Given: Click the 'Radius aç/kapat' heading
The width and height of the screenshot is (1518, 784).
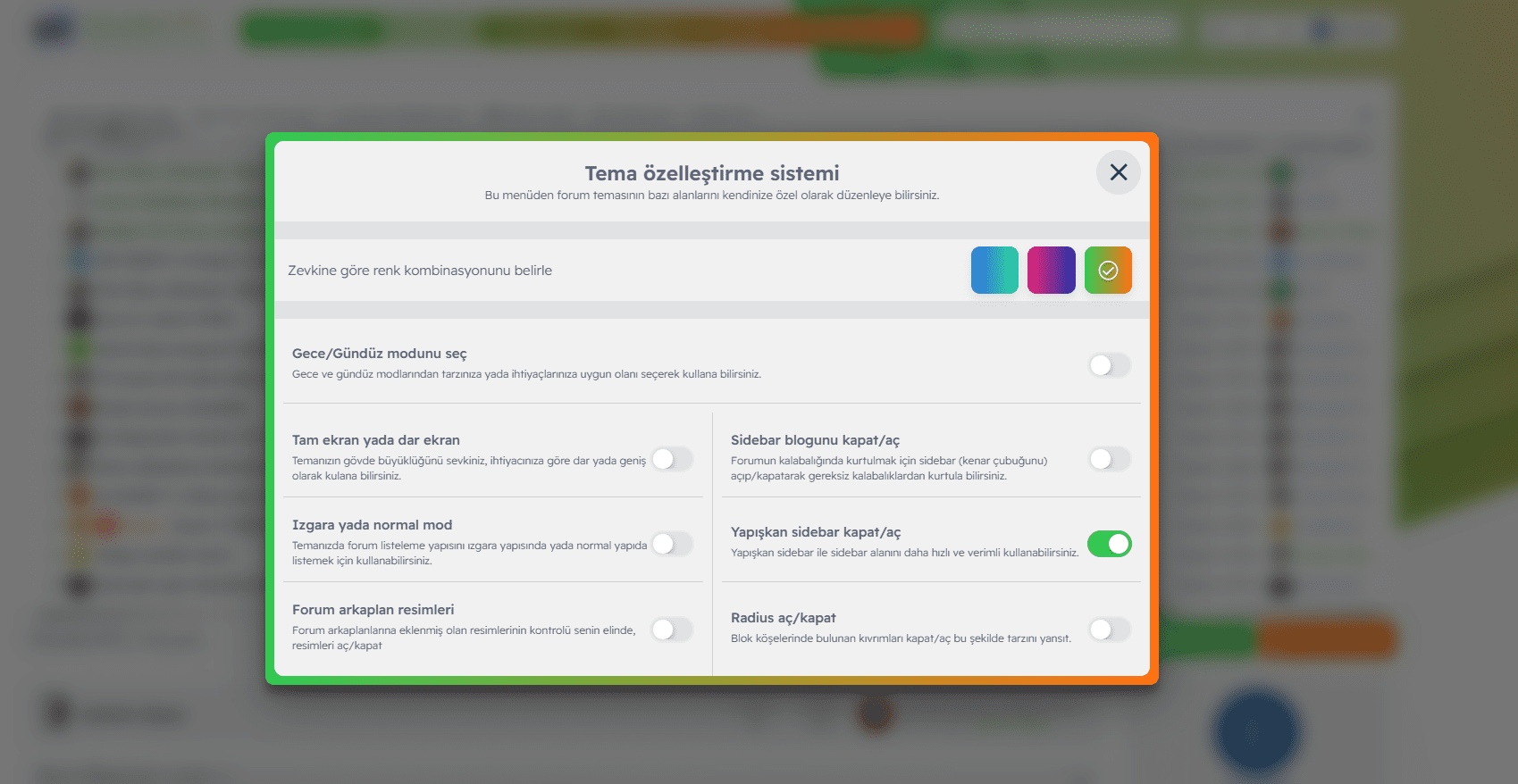Looking at the screenshot, I should click(x=783, y=618).
